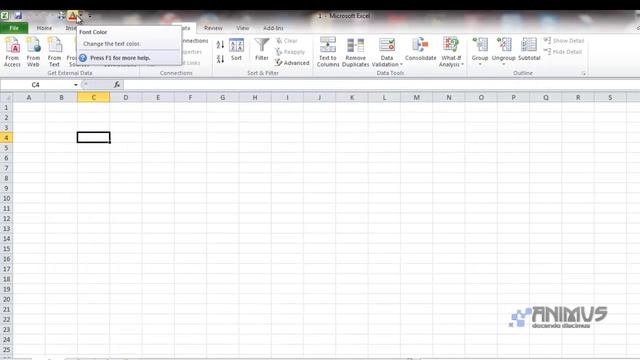Click the selected cell C4
Image resolution: width=640 pixels, height=360 pixels.
coord(93,138)
